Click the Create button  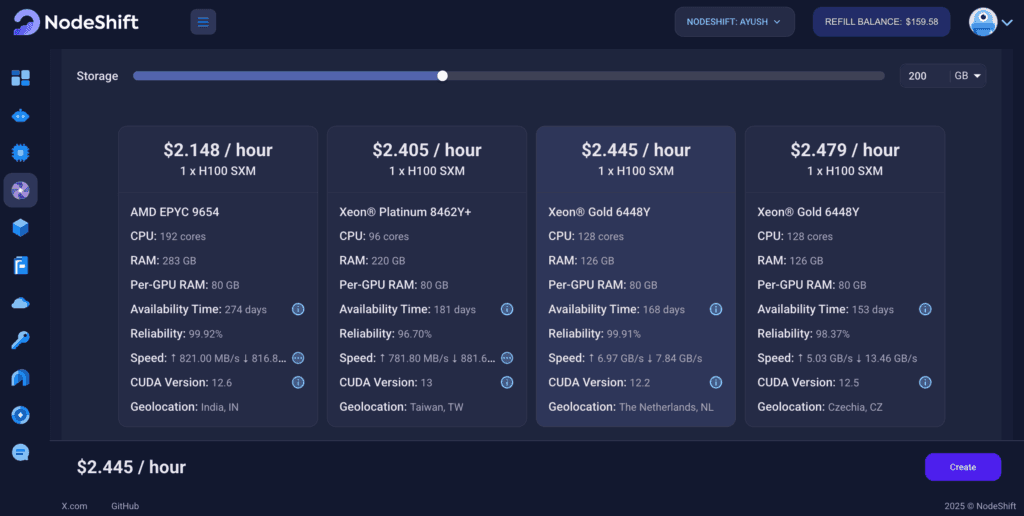click(962, 467)
